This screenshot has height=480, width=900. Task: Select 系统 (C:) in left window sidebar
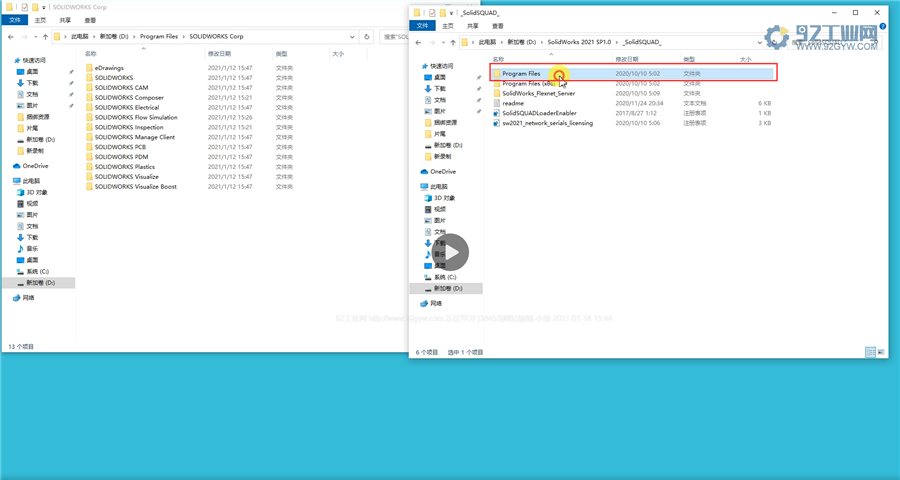click(x=33, y=272)
